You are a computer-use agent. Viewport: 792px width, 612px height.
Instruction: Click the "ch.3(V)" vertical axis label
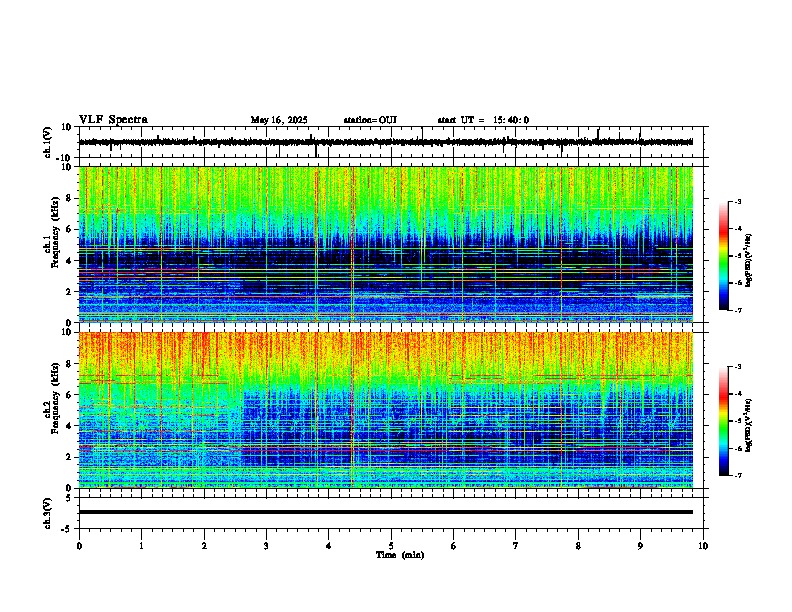coord(48,513)
